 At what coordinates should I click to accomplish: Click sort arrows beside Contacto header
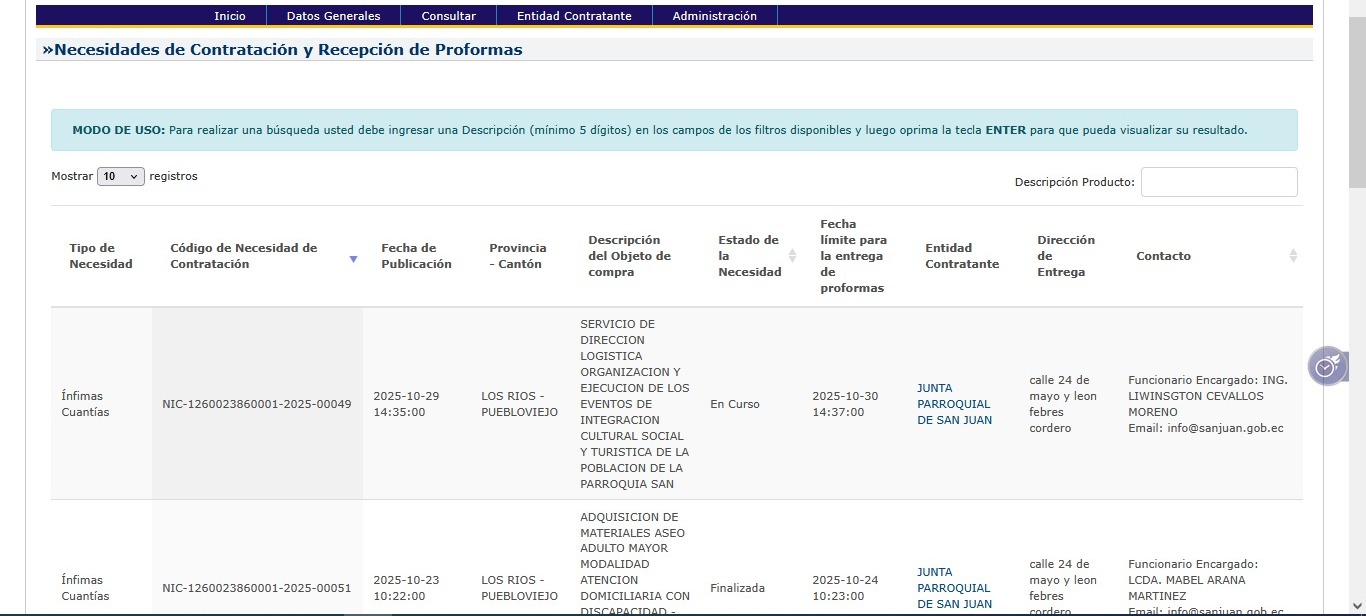(1292, 256)
